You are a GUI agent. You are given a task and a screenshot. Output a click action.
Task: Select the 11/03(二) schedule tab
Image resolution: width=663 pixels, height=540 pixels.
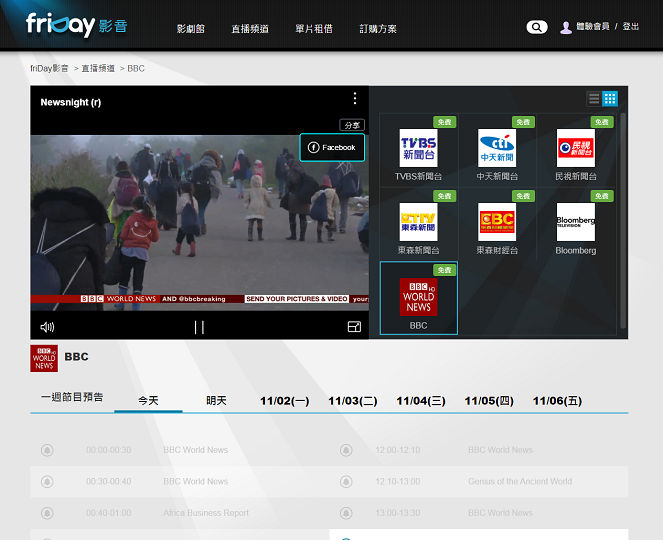point(353,400)
